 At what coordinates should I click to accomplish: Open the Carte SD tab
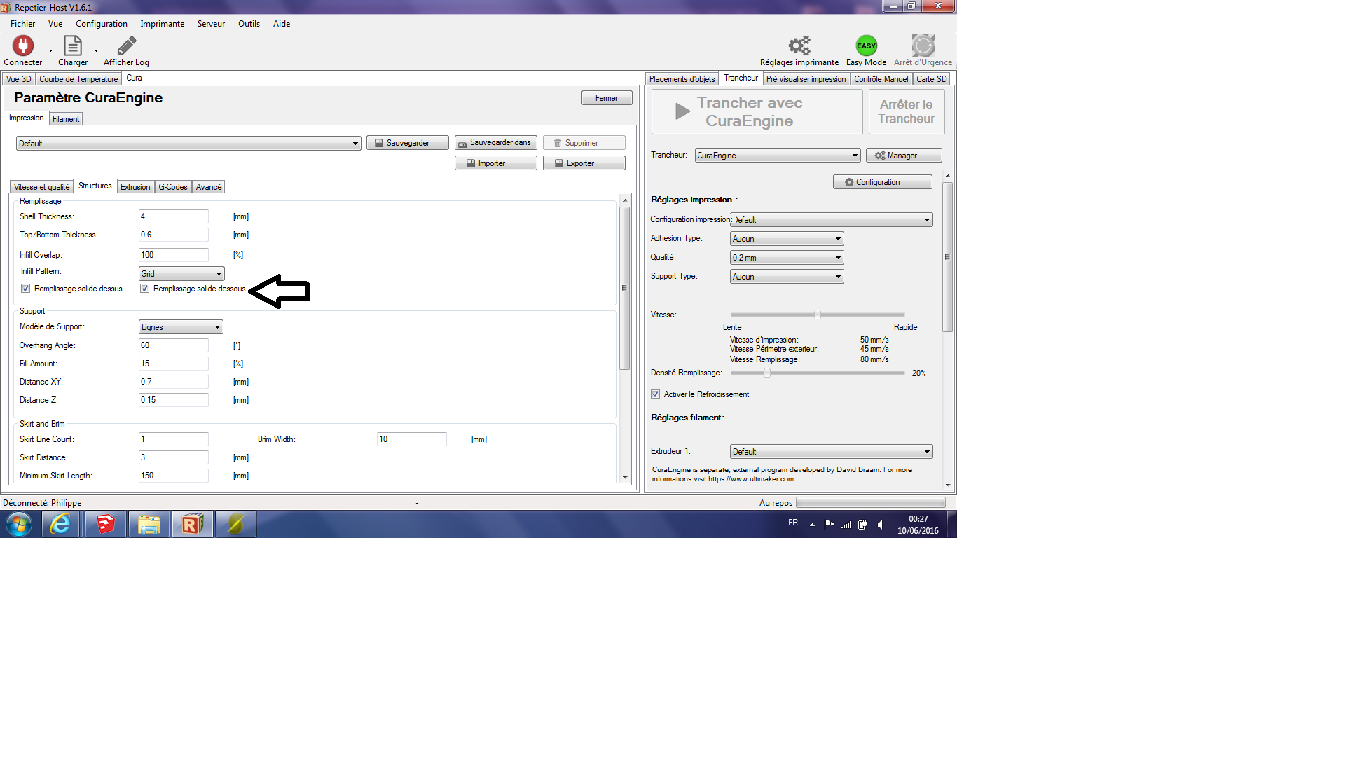tap(931, 78)
